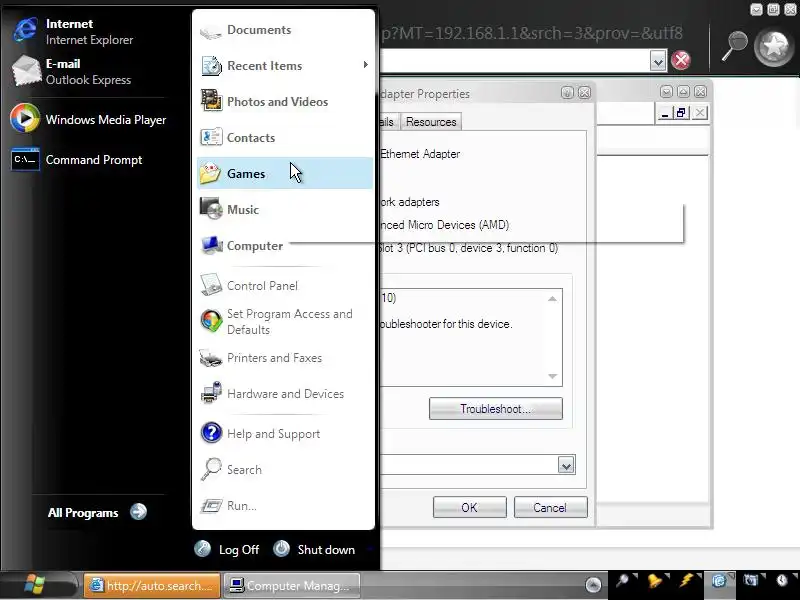Screen dimensions: 800x600
Task: Click the Troubleshoot button
Action: click(x=495, y=409)
